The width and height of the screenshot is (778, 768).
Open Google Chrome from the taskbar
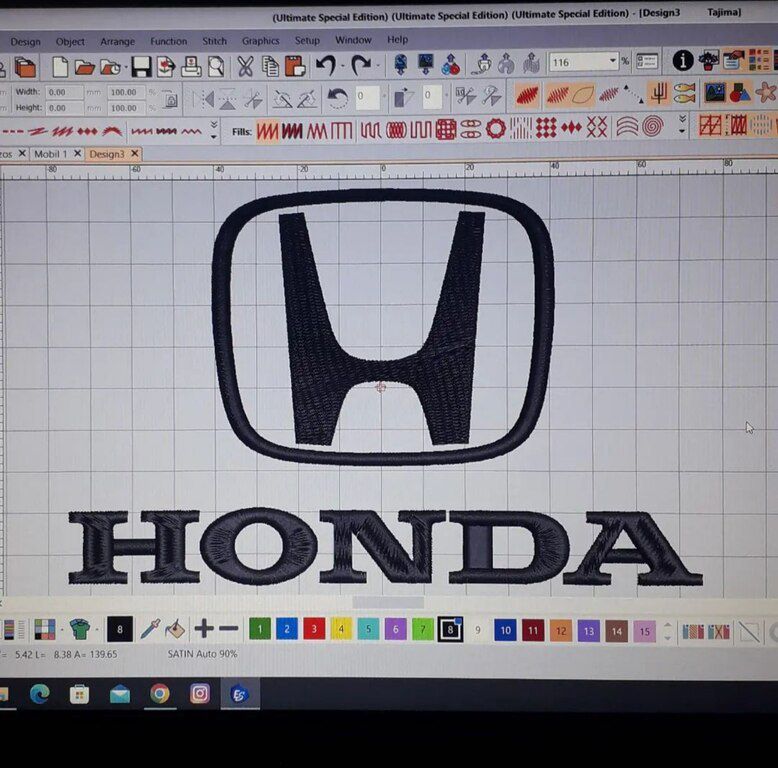(x=160, y=693)
